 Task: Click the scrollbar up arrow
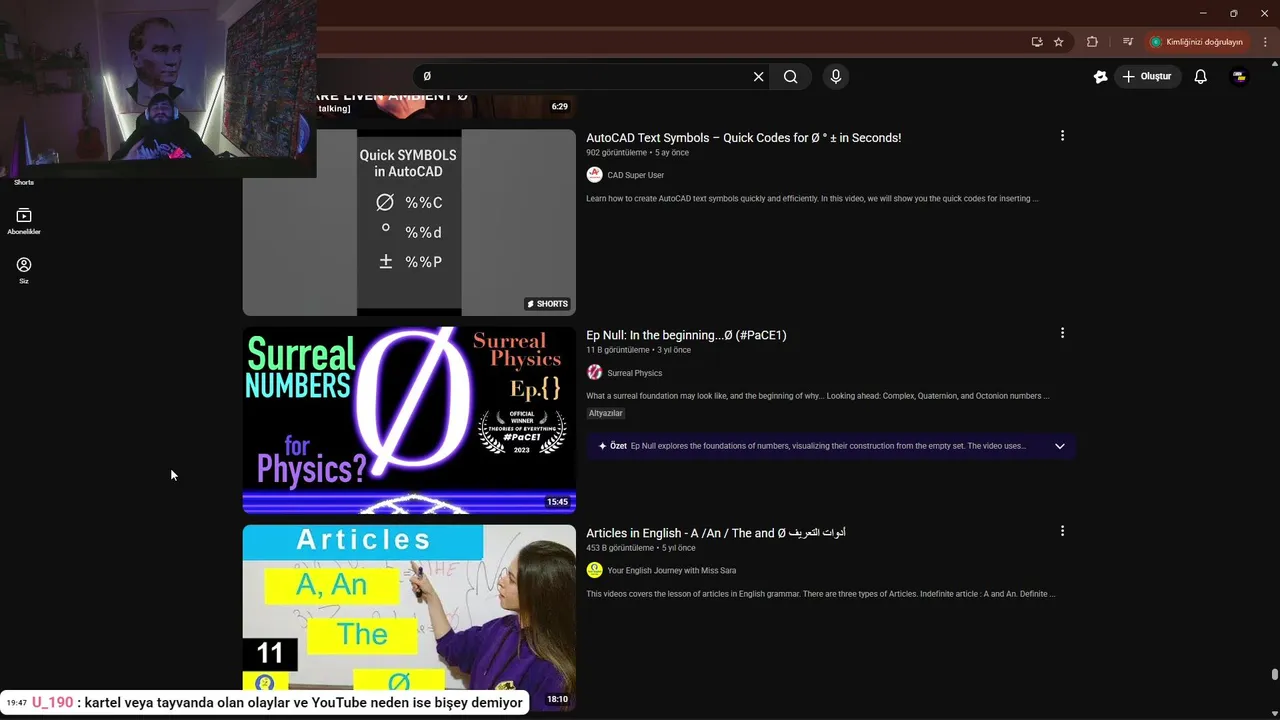point(1274,65)
